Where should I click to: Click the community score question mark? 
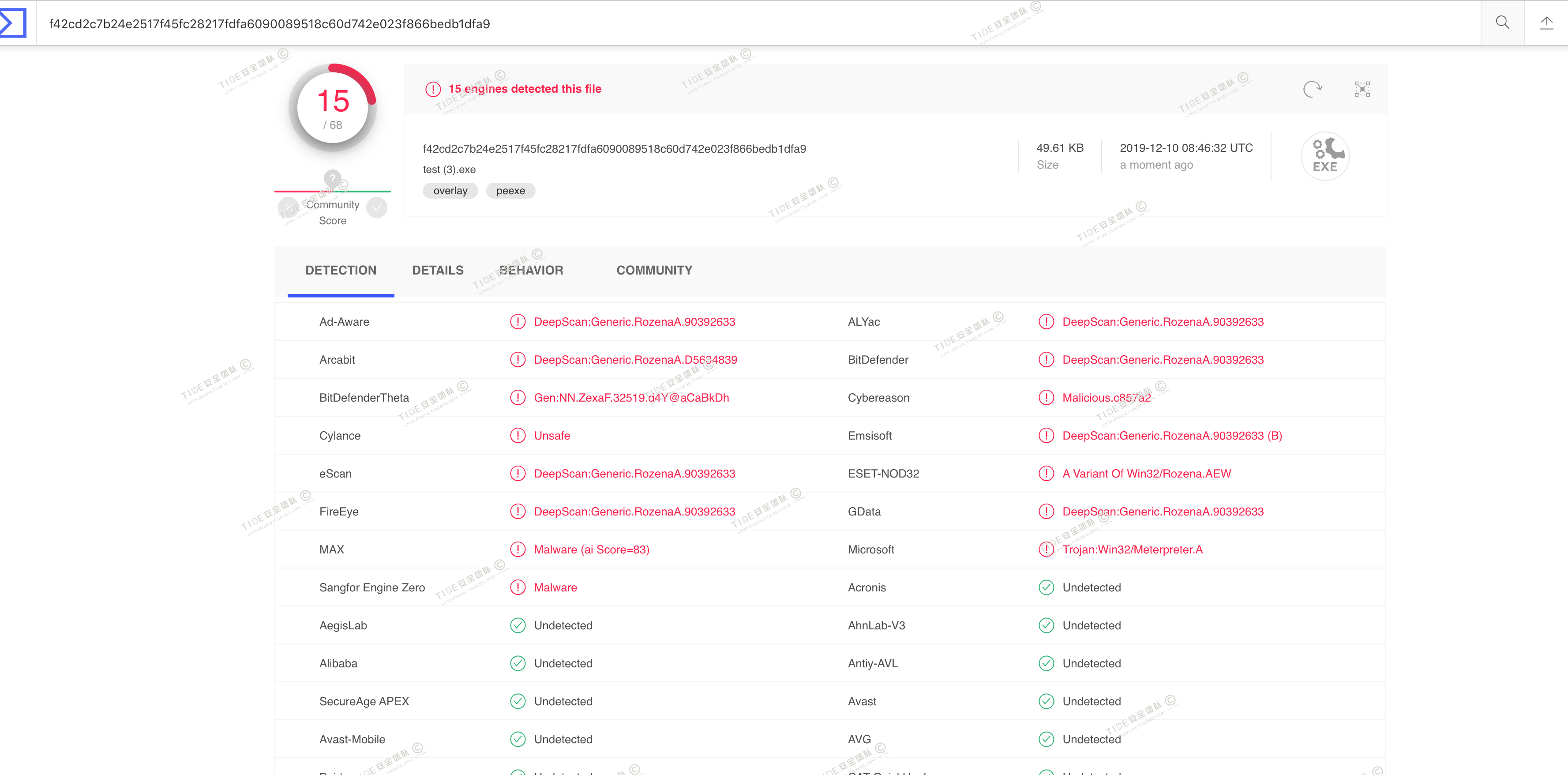332,178
